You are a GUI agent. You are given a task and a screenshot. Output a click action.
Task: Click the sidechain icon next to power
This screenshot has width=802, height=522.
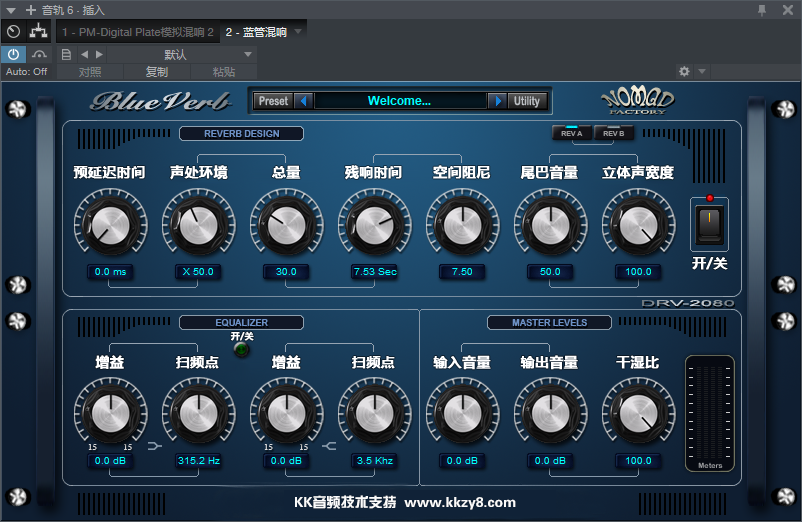point(39,54)
